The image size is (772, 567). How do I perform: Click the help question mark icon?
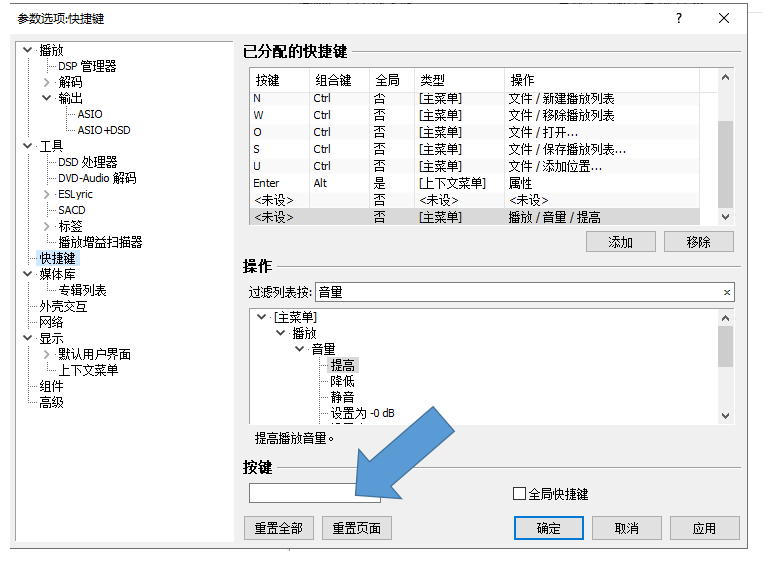pyautogui.click(x=679, y=18)
